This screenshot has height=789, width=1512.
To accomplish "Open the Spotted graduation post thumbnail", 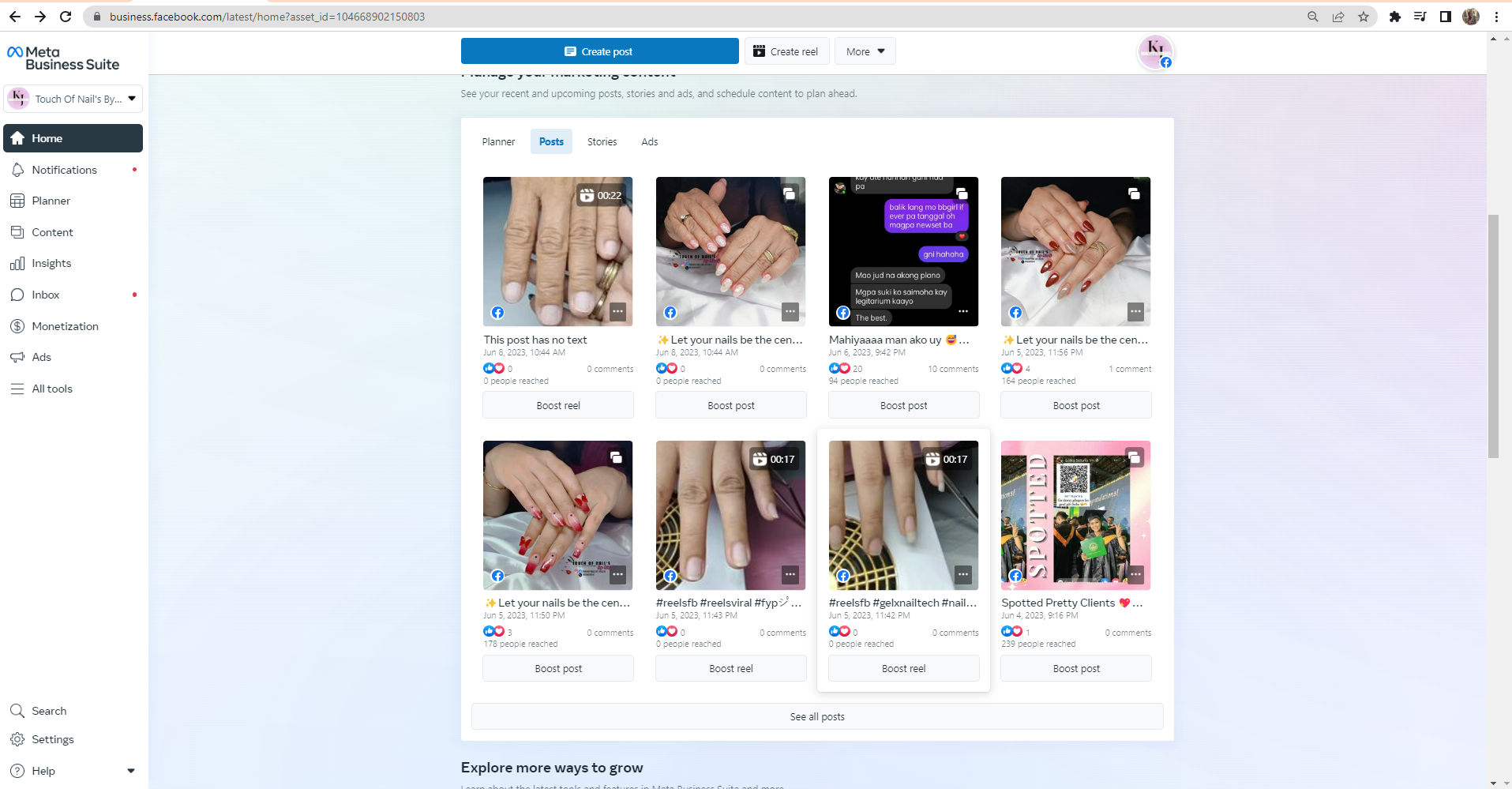I will (x=1076, y=515).
